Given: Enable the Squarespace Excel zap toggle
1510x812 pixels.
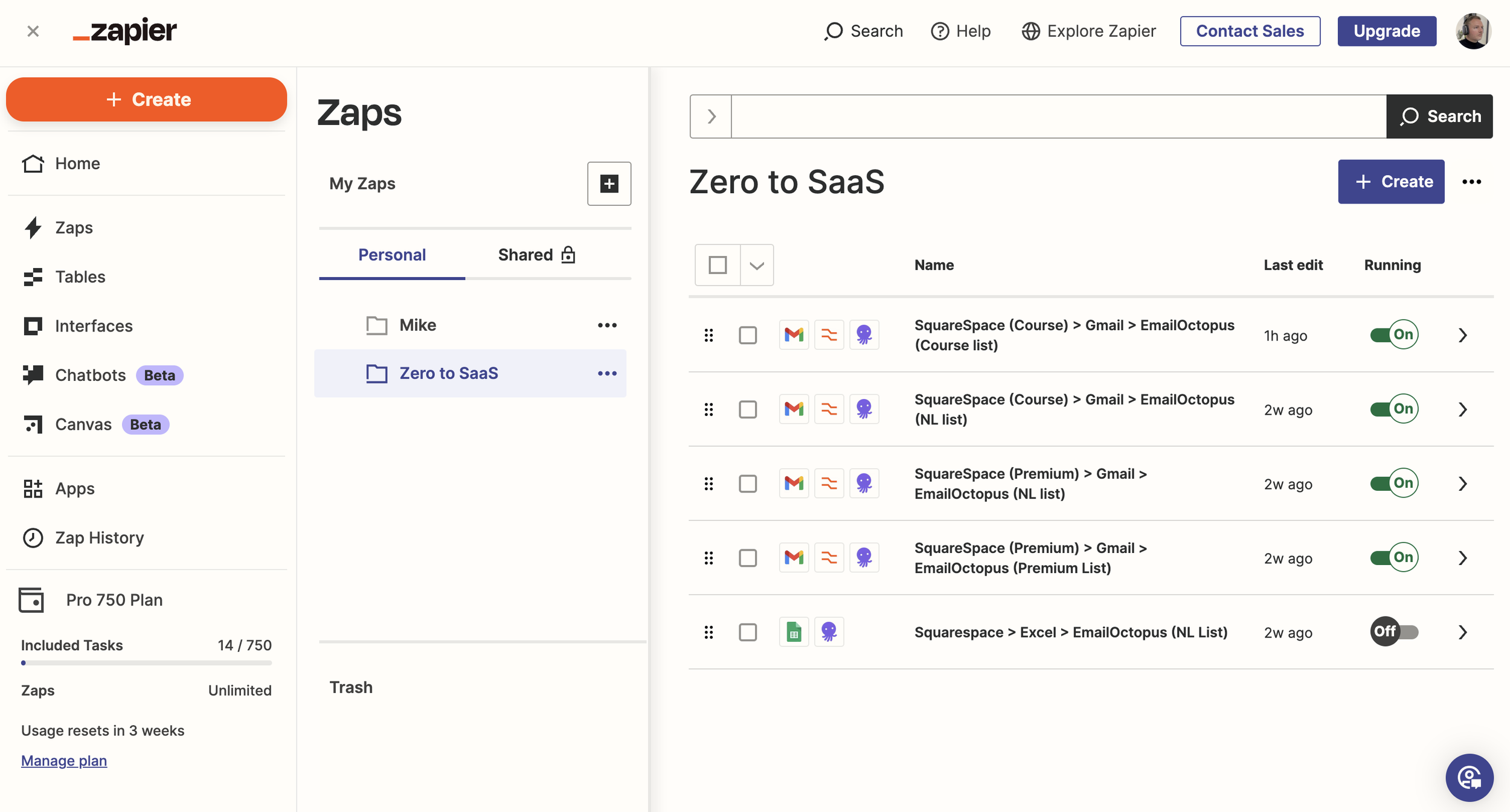Looking at the screenshot, I should [1393, 632].
